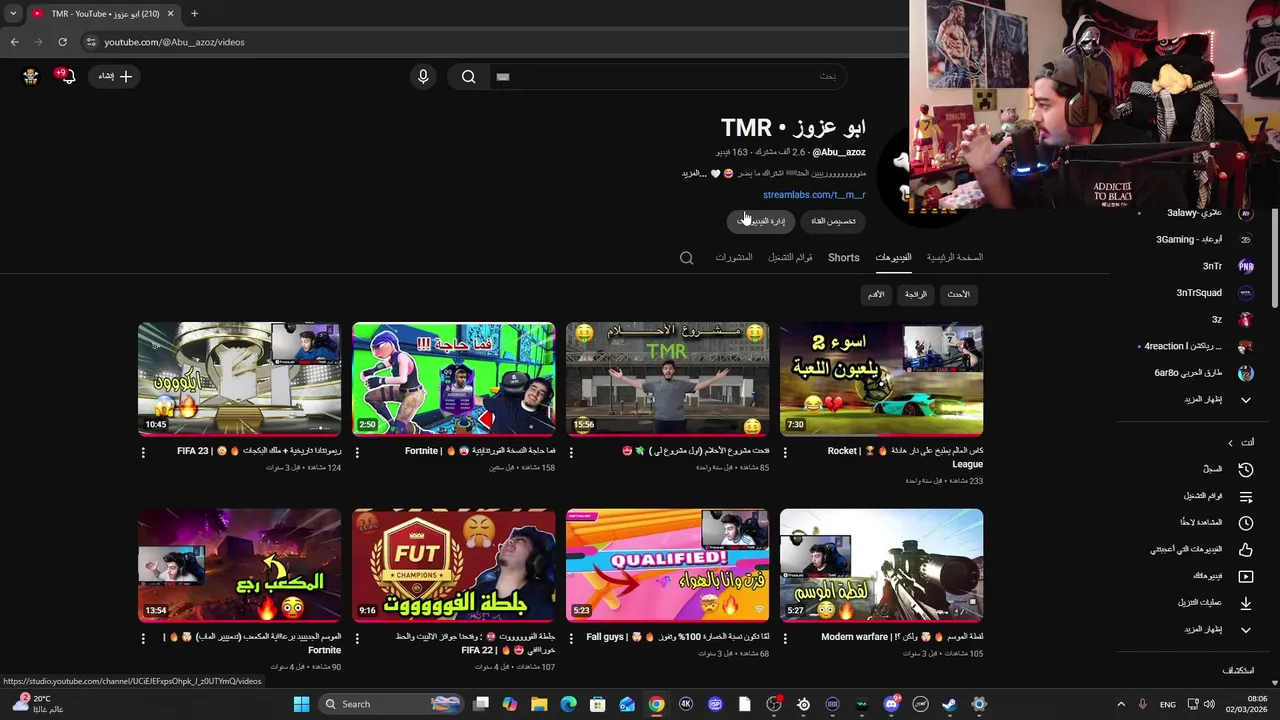The image size is (1280, 720).
Task: Click the YouTube search magnifier button
Action: pos(468,76)
